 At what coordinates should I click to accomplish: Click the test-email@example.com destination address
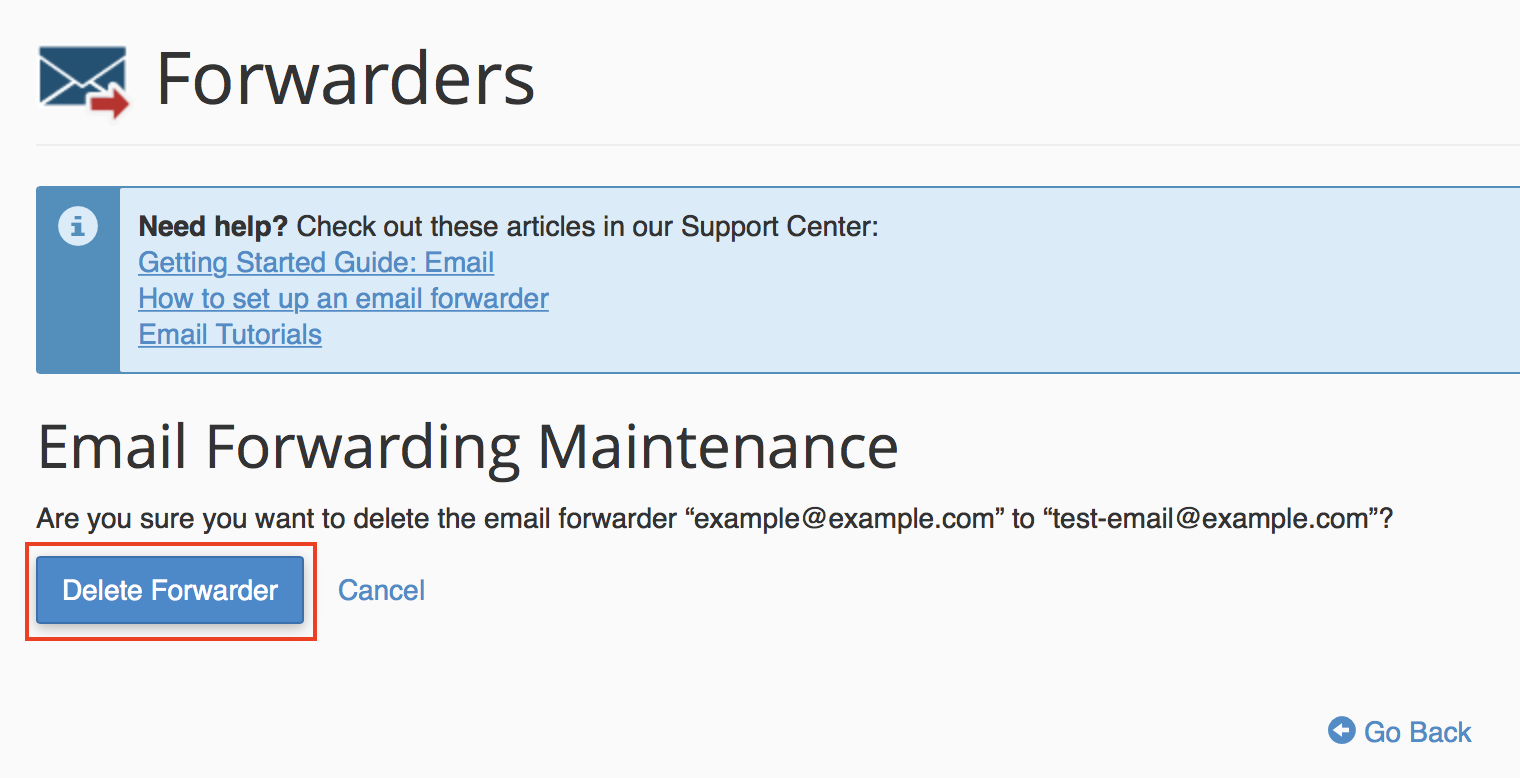coord(1210,519)
